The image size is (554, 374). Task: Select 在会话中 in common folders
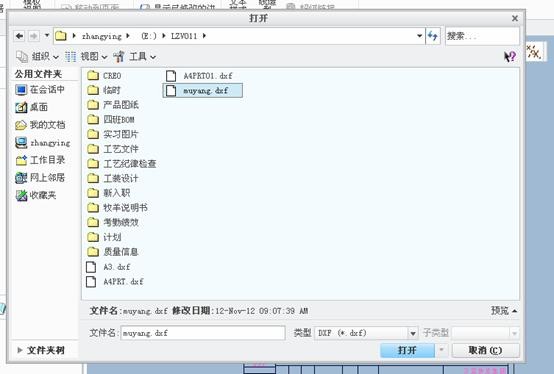pyautogui.click(x=40, y=90)
